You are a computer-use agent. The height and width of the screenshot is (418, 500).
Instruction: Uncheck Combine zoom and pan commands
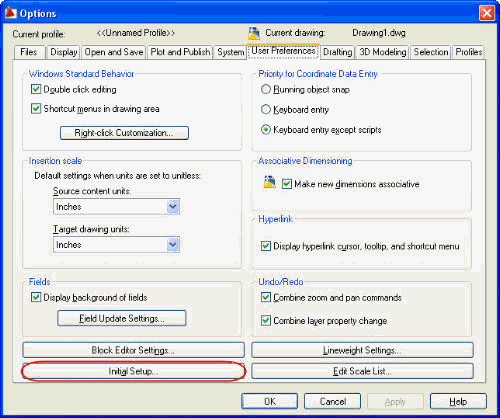tap(266, 297)
